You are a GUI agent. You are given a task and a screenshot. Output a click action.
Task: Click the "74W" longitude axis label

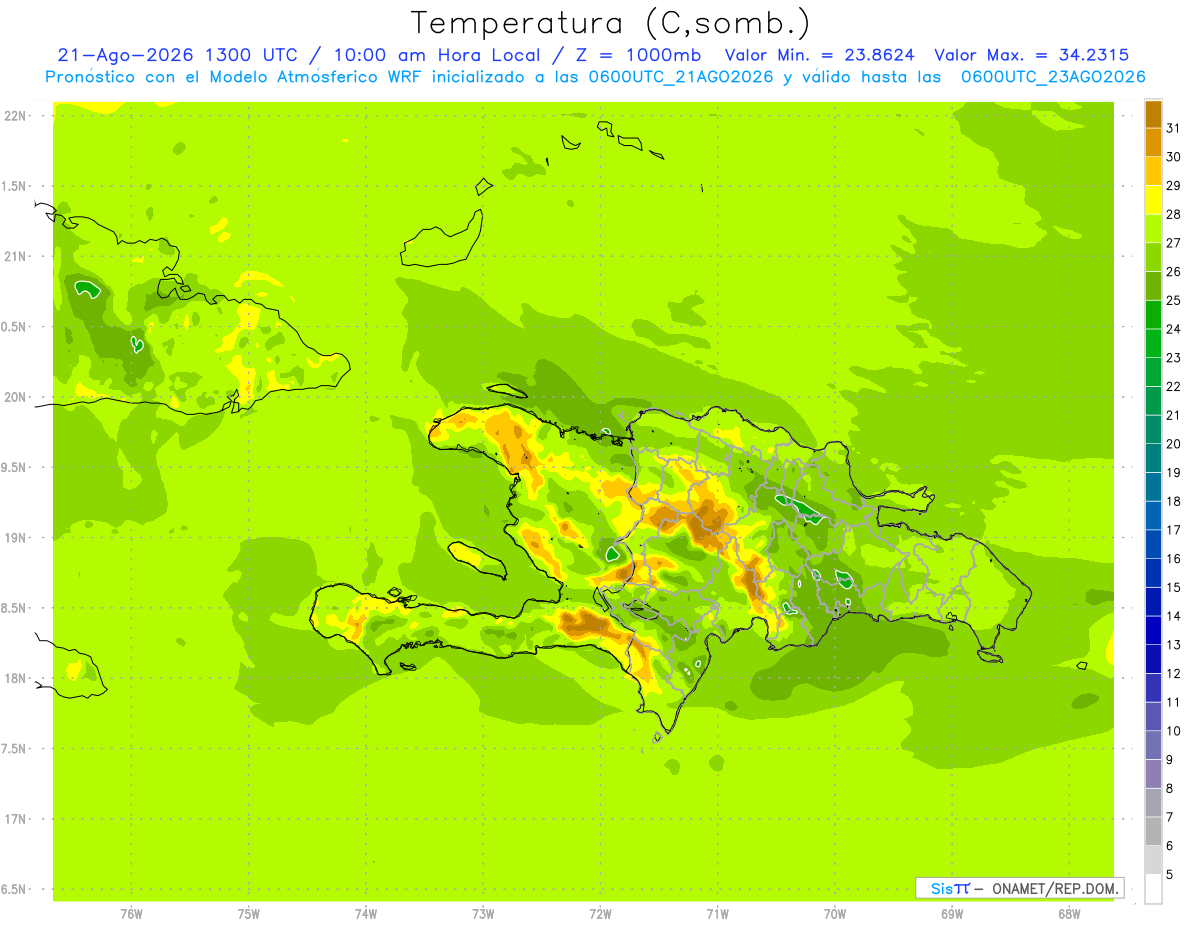click(366, 913)
